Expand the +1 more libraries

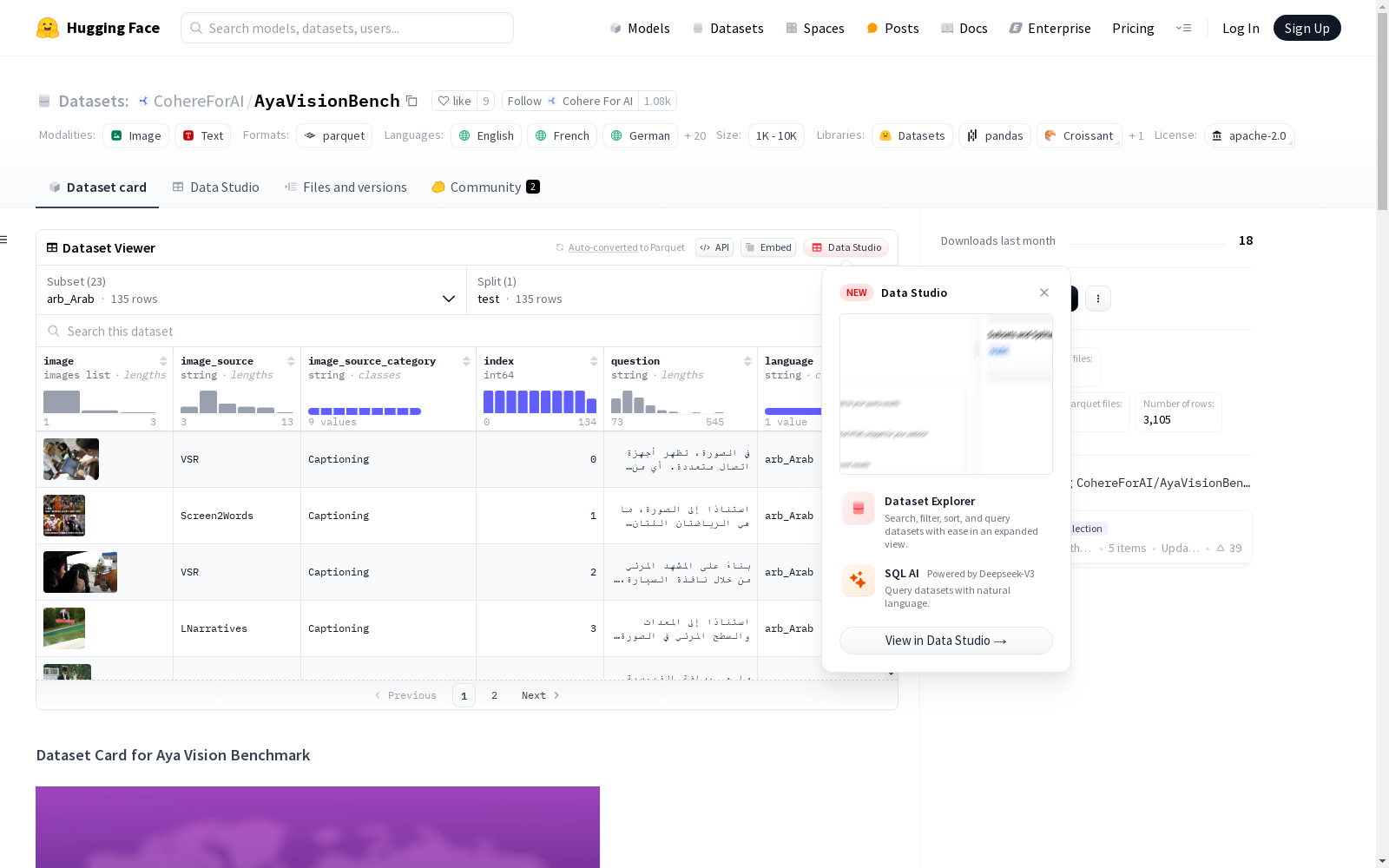(1136, 135)
